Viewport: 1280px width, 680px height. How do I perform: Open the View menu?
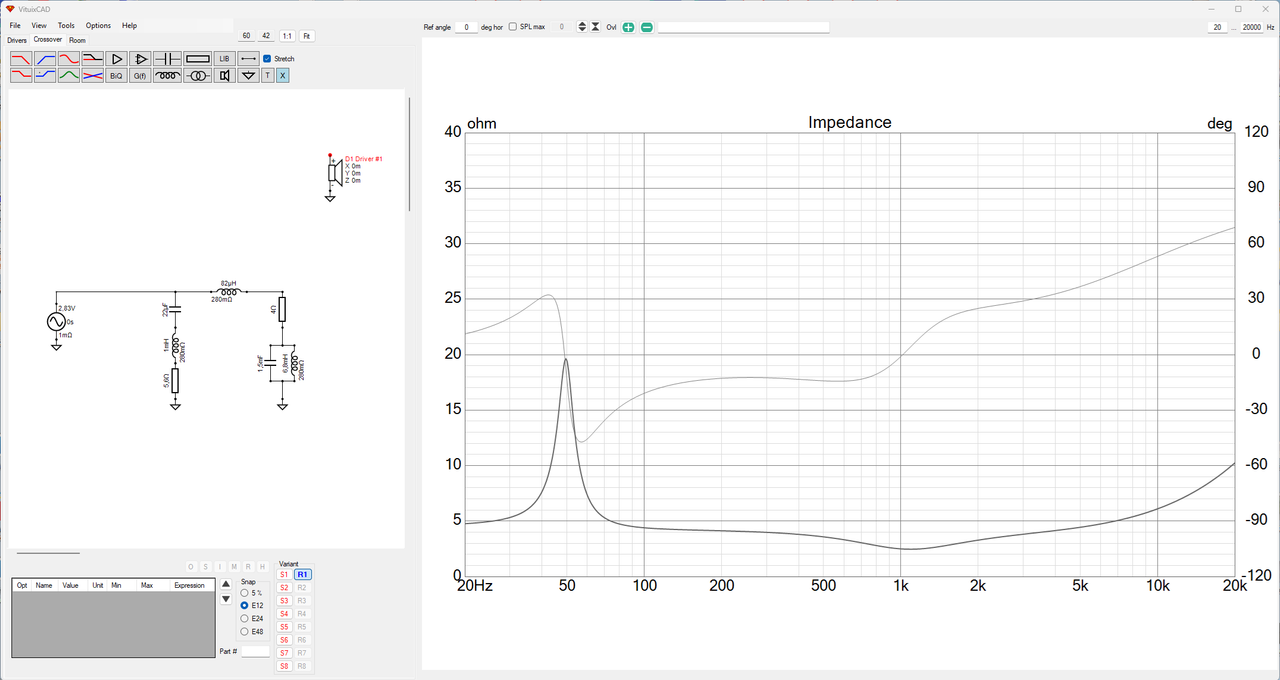[x=39, y=25]
